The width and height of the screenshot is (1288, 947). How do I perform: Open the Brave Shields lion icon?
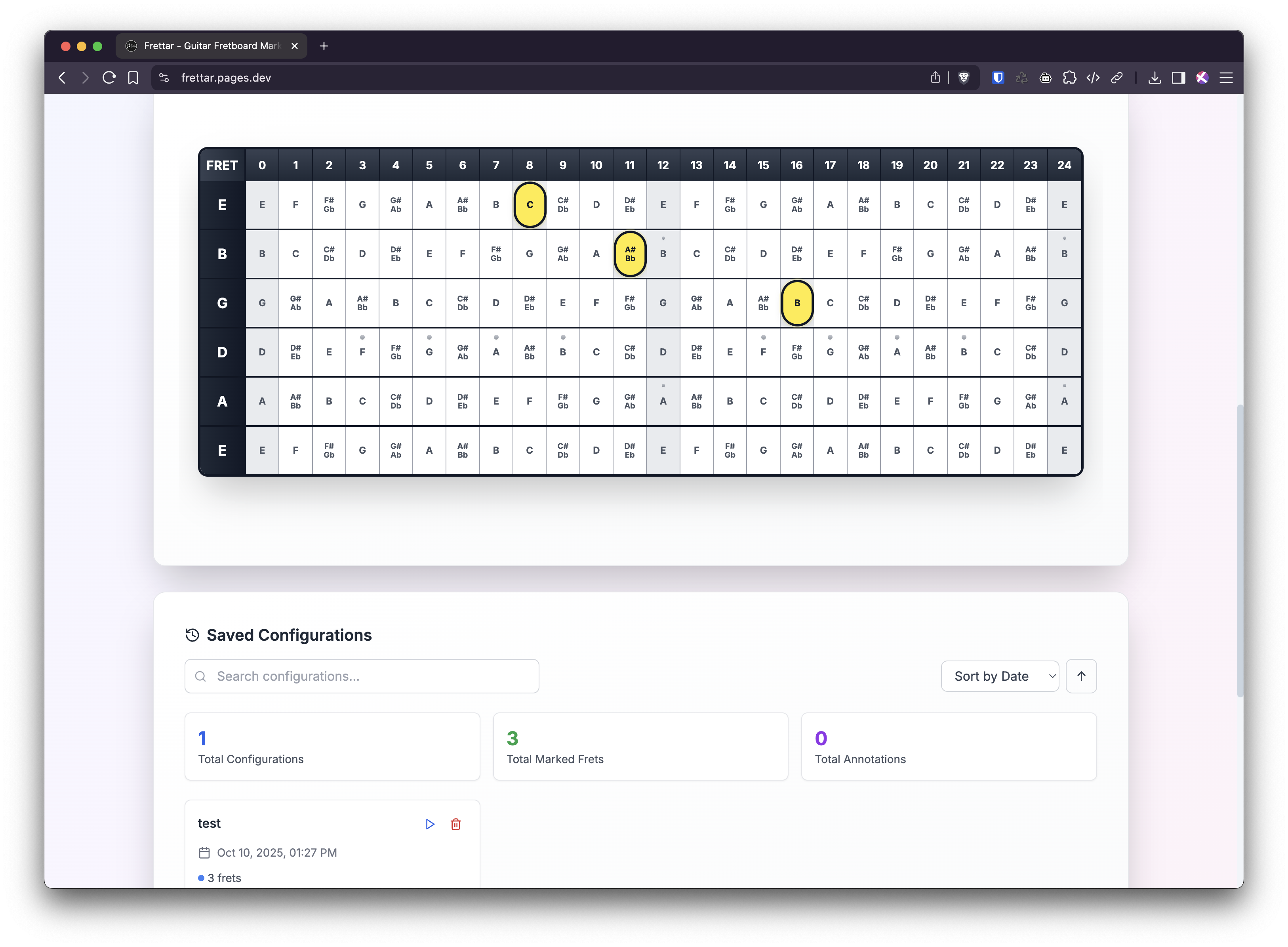(964, 77)
